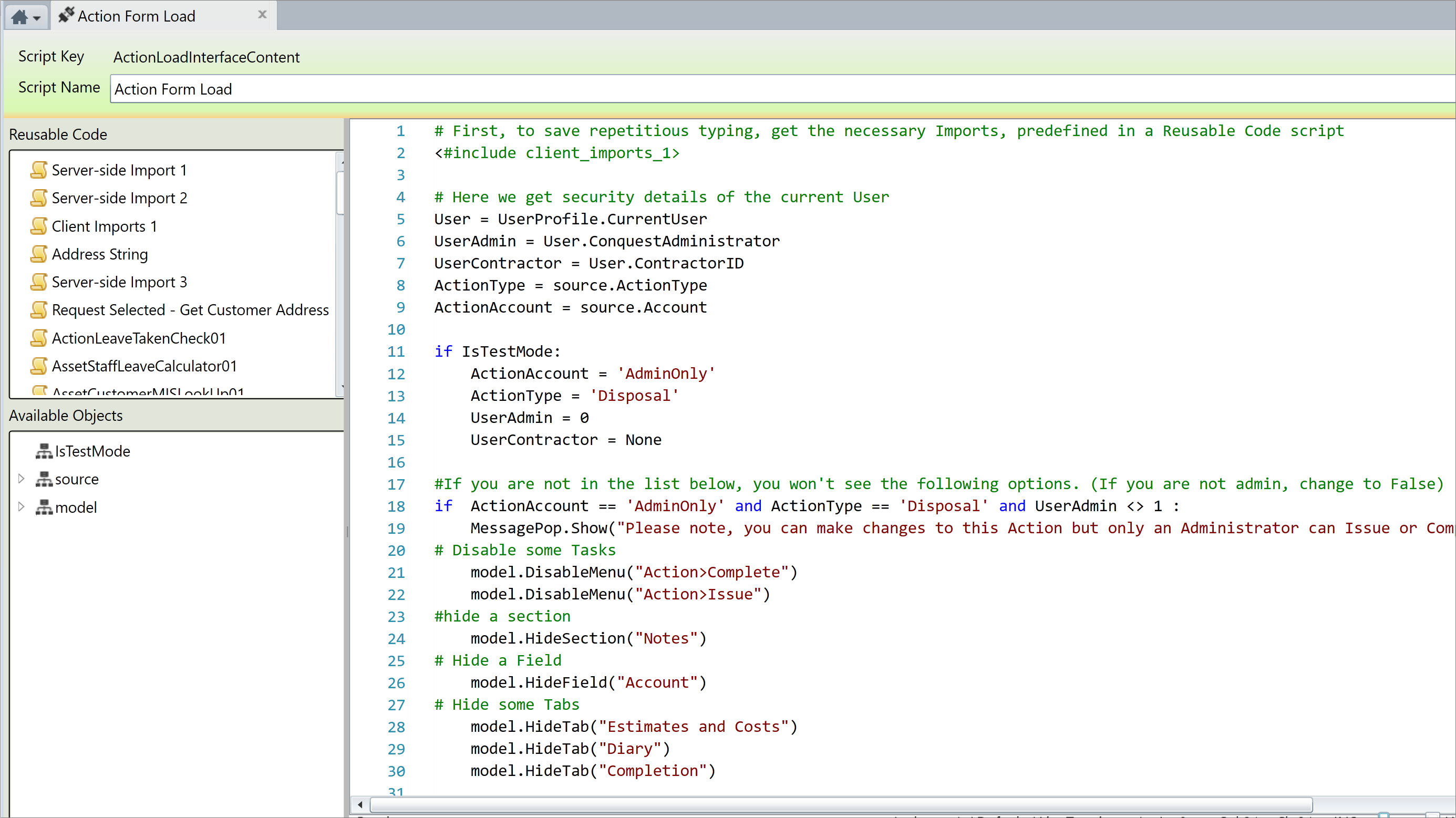The image size is (1456, 818).
Task: Click the Script Name input field
Action: click(782, 89)
